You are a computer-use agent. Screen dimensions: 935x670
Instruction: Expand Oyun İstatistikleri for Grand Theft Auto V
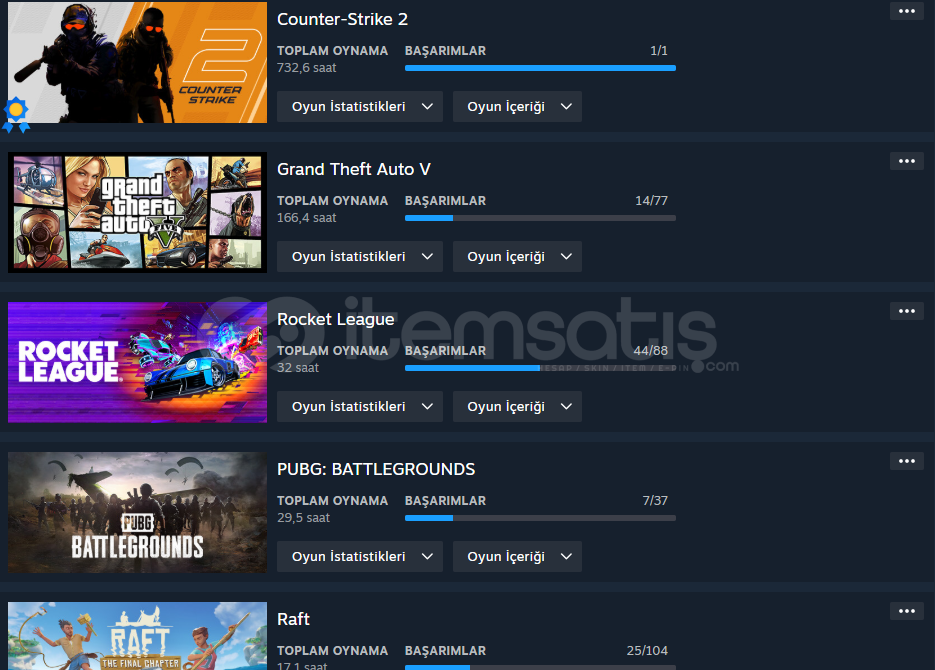pos(360,257)
